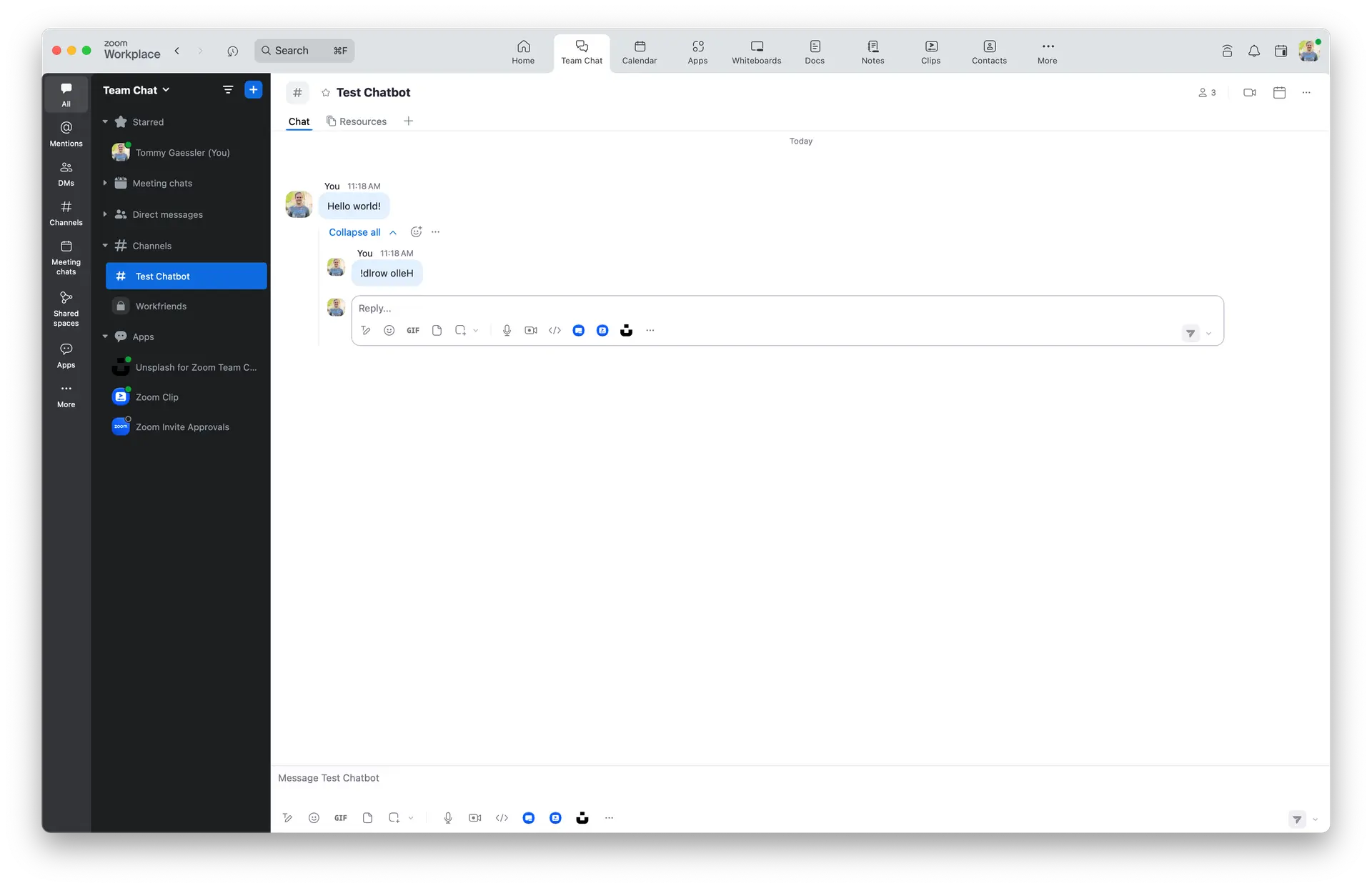Open the Mentions section in the sidebar
Viewport: 1372px width, 888px height.
point(66,133)
